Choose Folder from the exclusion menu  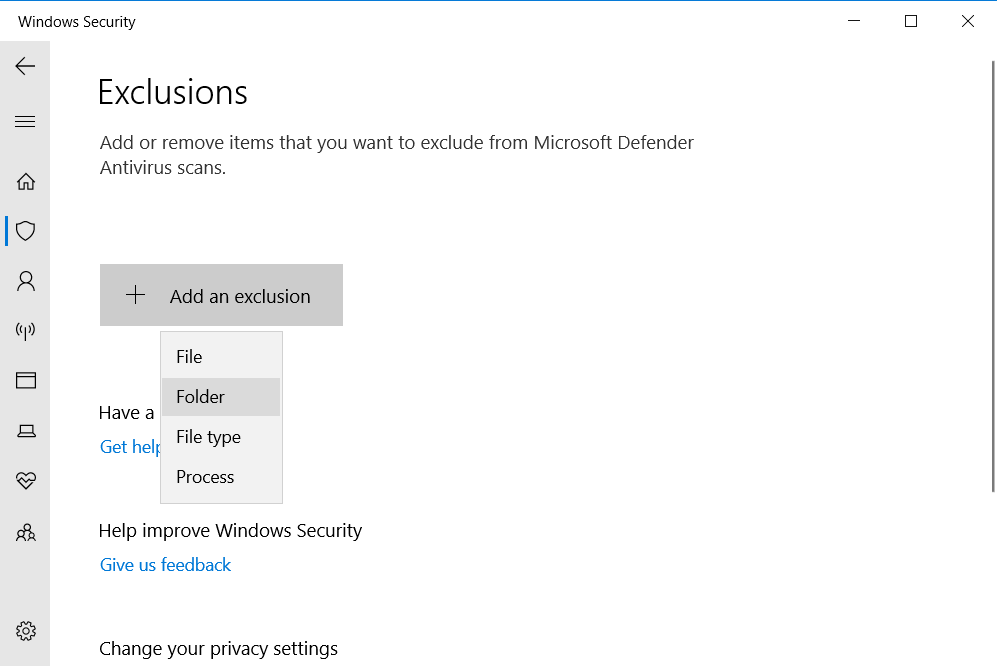pos(201,397)
